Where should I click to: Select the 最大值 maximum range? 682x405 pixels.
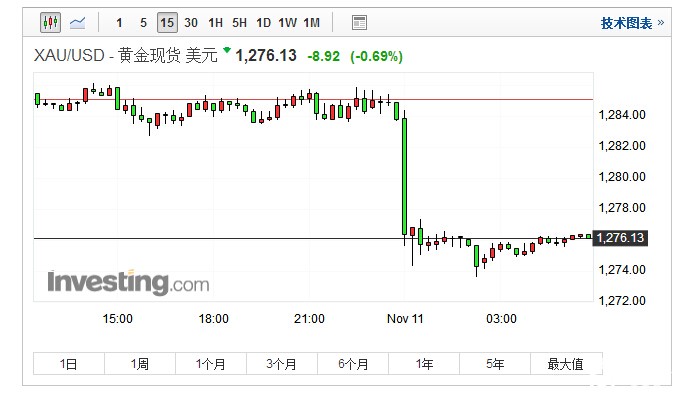[566, 364]
